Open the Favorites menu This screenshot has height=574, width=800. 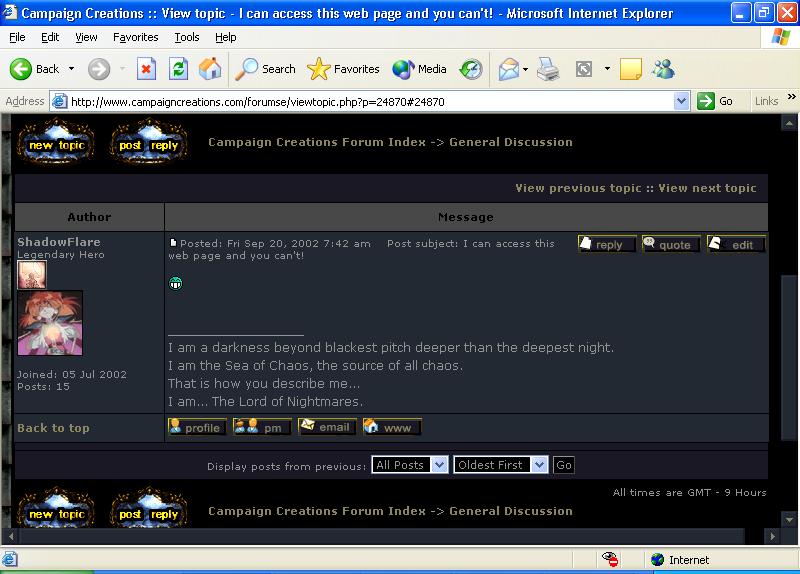click(x=136, y=37)
